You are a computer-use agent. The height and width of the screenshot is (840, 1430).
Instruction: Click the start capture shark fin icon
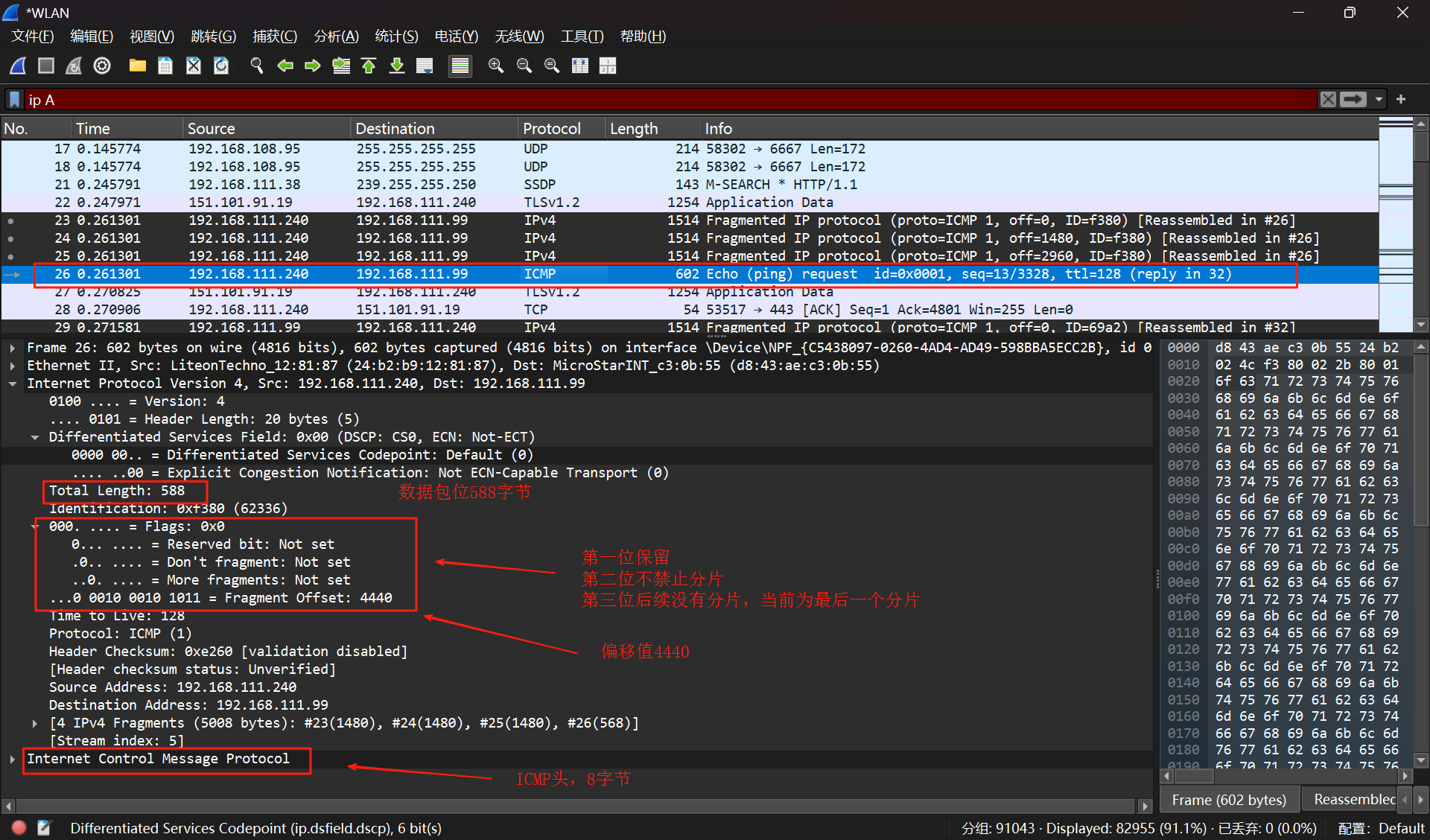(x=19, y=66)
